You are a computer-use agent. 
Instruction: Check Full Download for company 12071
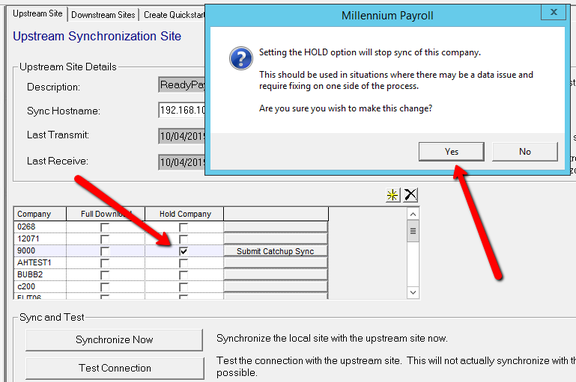[105, 239]
